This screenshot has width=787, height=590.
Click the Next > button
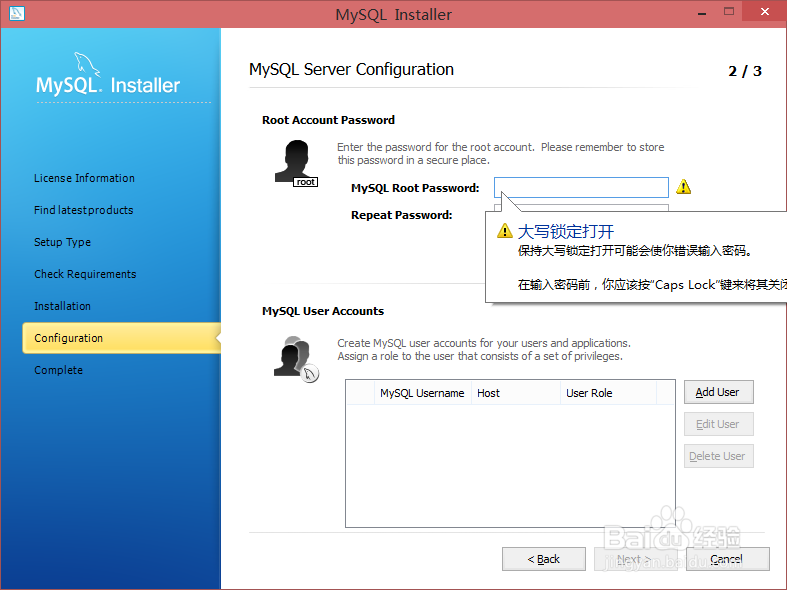635,559
